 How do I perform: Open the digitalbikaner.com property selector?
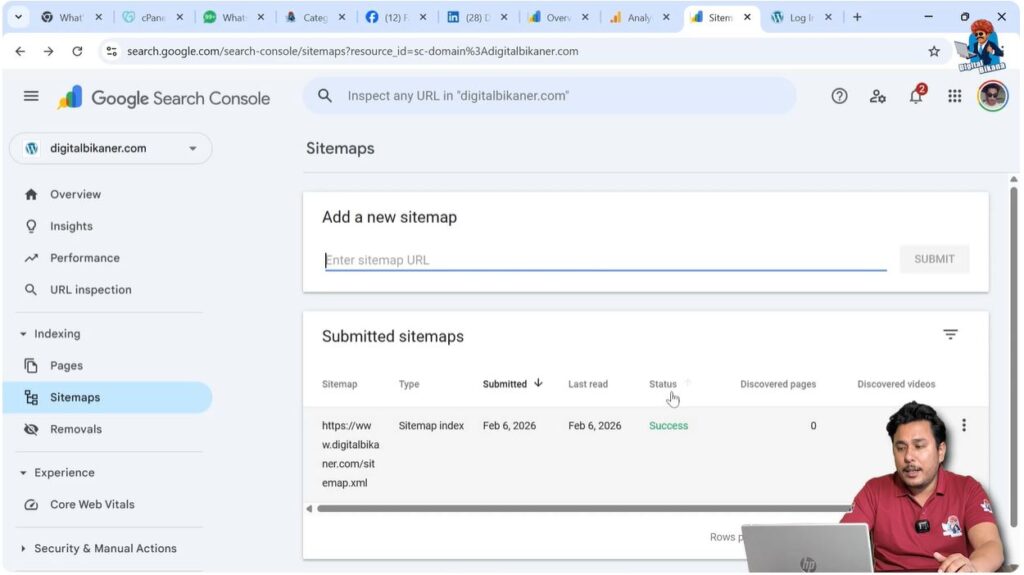[x=110, y=148]
